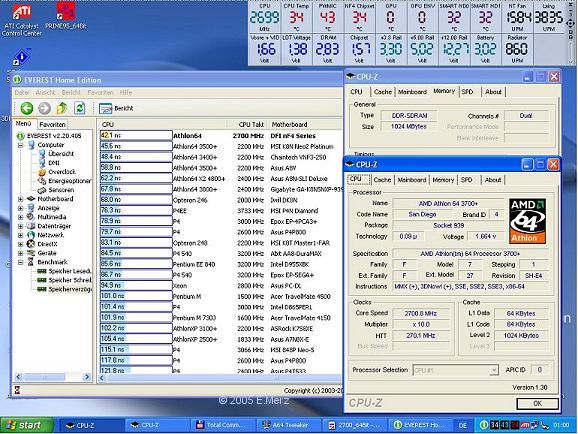The height and width of the screenshot is (434, 578).
Task: Open Processor Selection dropdown in CPU-Z
Action: click(456, 370)
